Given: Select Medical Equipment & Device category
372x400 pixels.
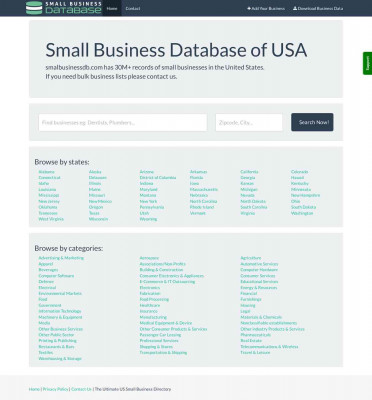Looking at the screenshot, I should 166,323.
